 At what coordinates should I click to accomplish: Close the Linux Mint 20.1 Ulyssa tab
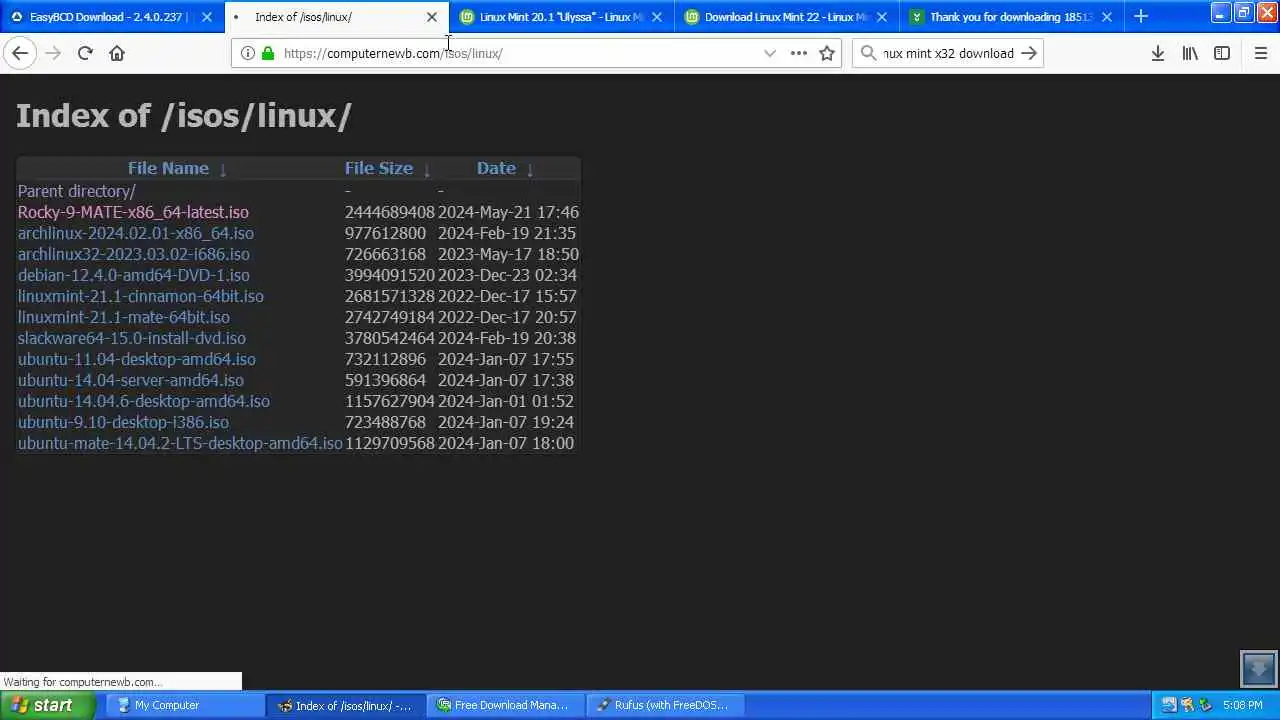click(x=657, y=17)
